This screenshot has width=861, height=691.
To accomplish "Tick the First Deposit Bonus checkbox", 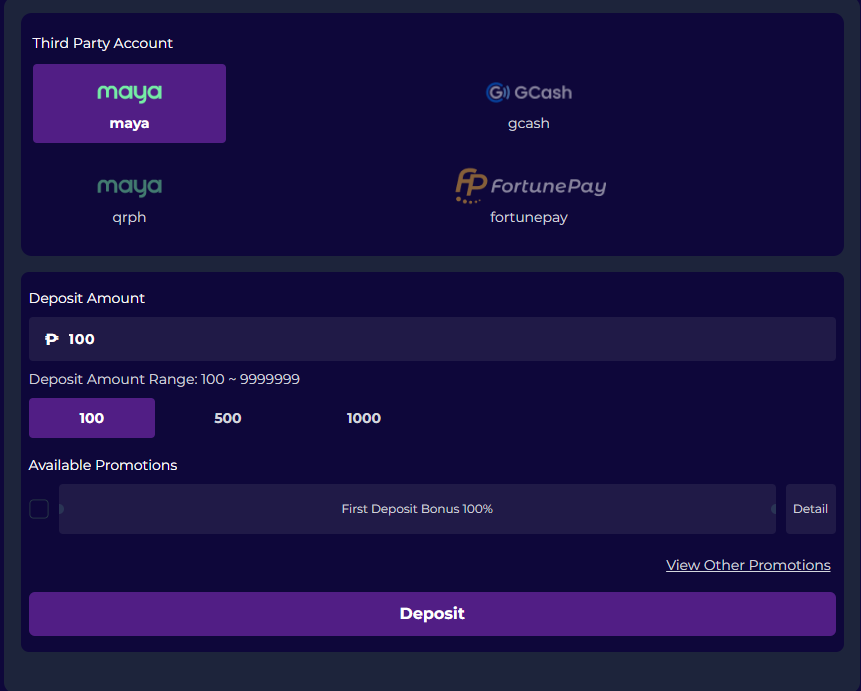I will (x=39, y=509).
